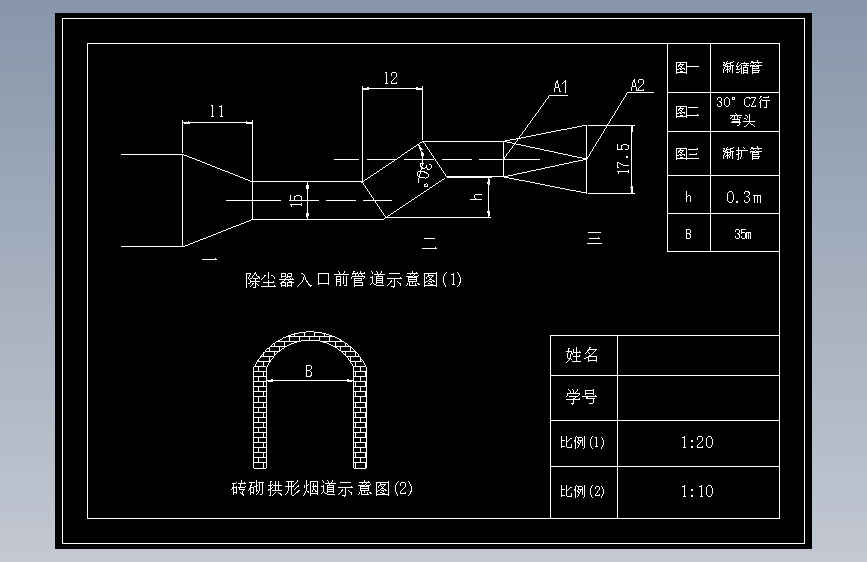Select the A2 leader label
Image resolution: width=867 pixels, height=562 pixels.
(x=638, y=85)
